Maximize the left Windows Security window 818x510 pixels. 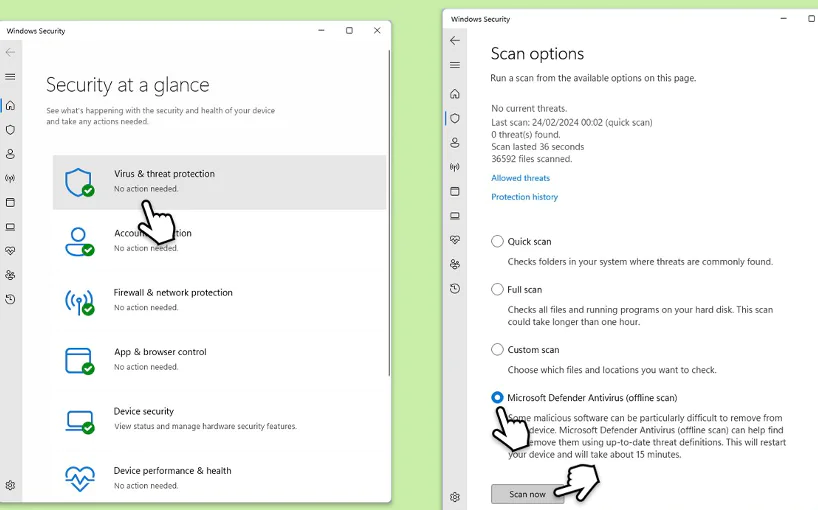tap(350, 31)
